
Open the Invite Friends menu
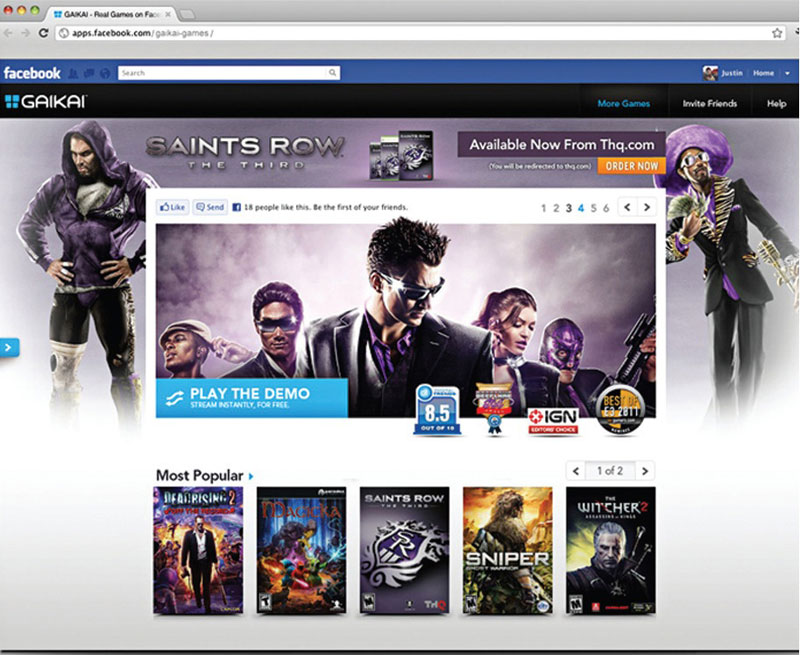click(x=710, y=104)
